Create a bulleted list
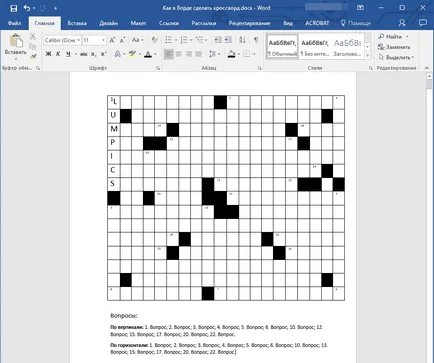Screen dimensions: 434x363 point(169,40)
